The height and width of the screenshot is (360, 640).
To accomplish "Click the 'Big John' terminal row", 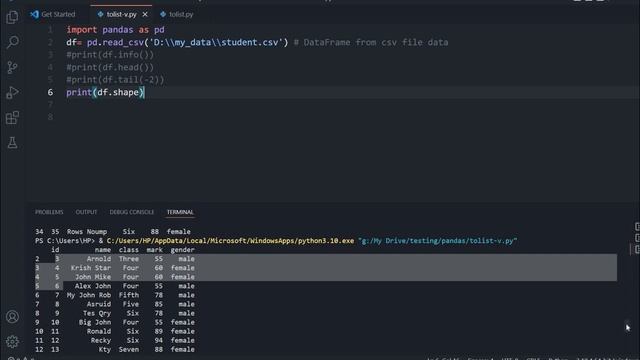I will click(x=115, y=322).
